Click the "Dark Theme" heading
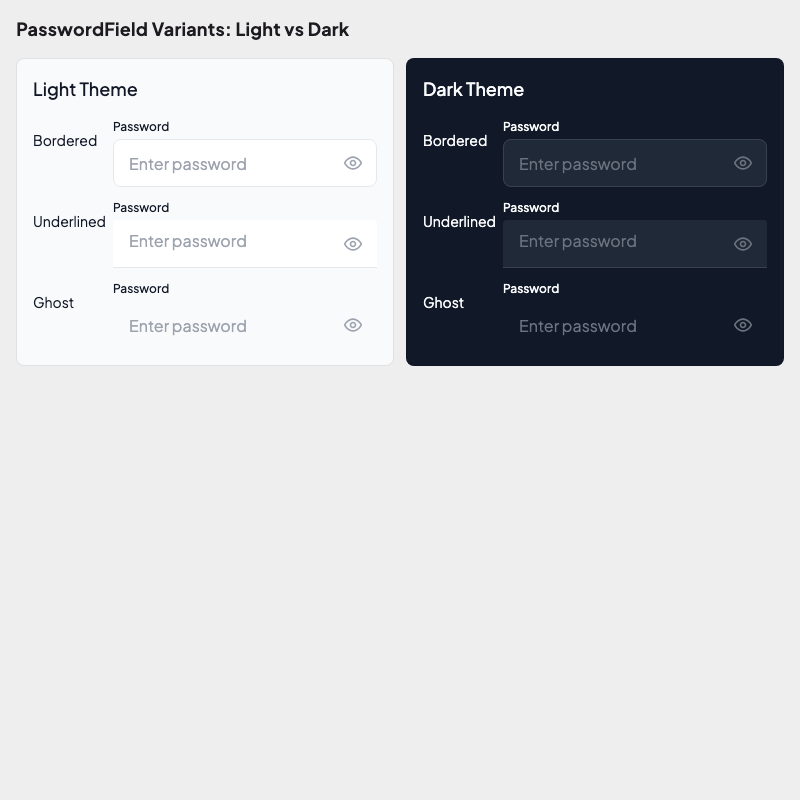 click(473, 90)
